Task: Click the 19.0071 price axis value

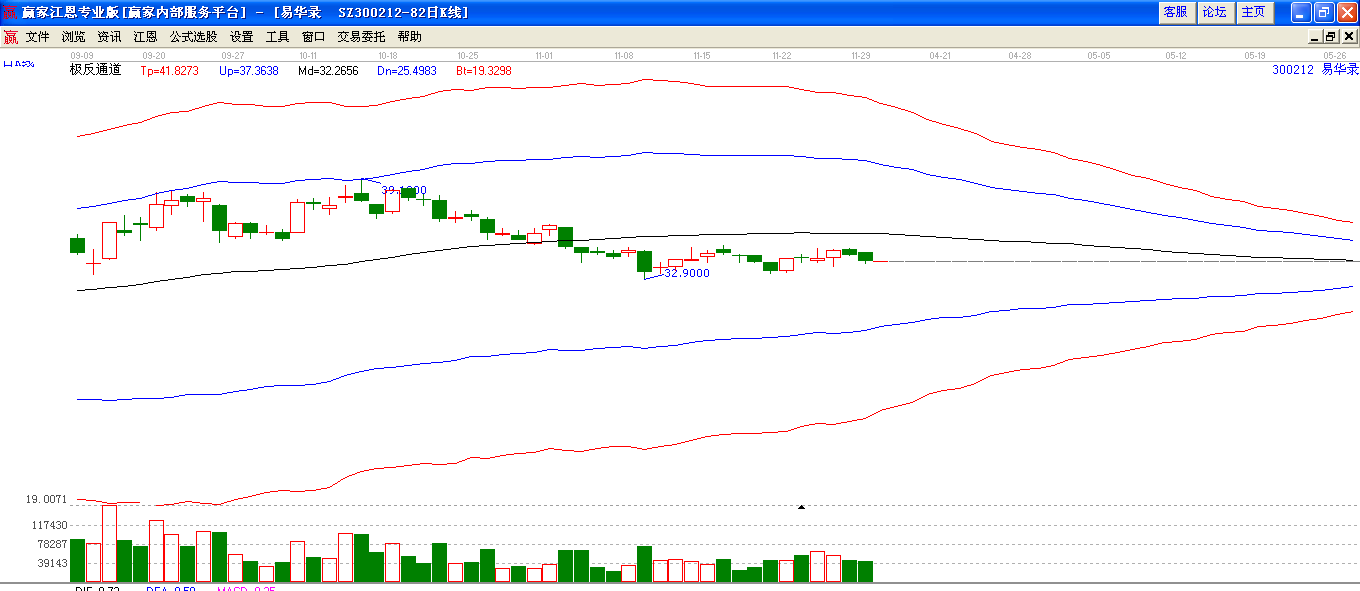Action: [46, 499]
